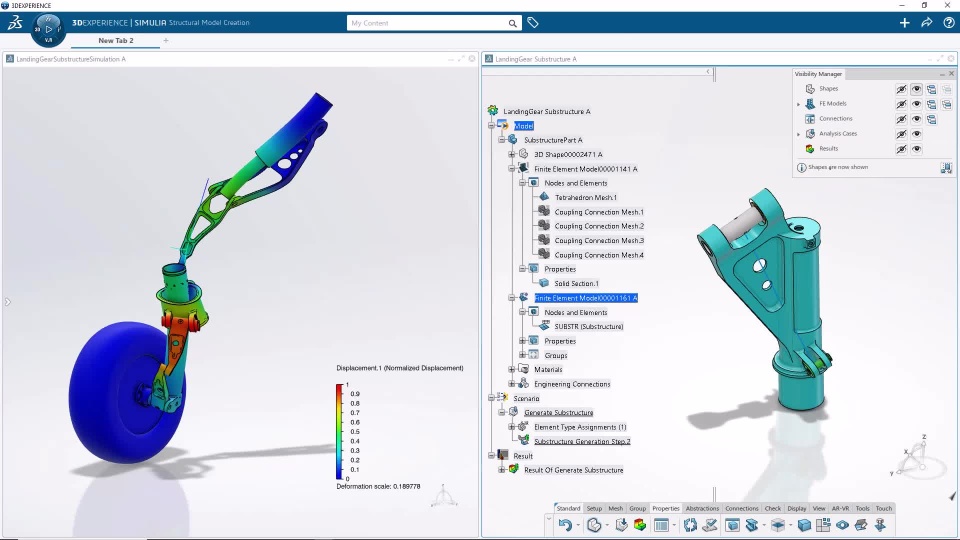Click the window view toolbar icon

[x=732, y=525]
